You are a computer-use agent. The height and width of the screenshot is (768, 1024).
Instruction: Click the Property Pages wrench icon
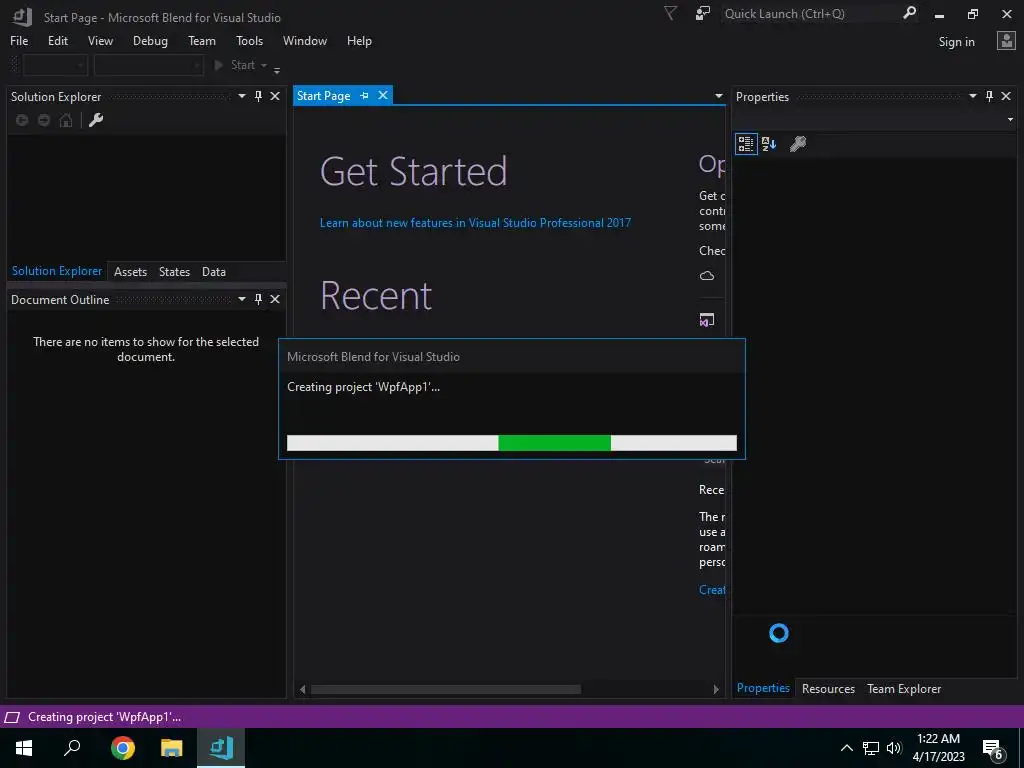798,144
